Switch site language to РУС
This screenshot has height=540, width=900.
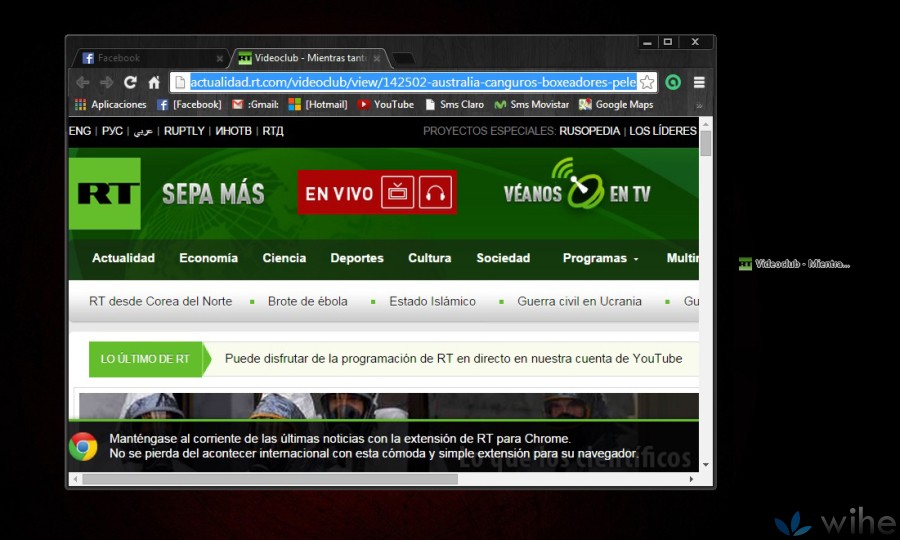click(112, 131)
